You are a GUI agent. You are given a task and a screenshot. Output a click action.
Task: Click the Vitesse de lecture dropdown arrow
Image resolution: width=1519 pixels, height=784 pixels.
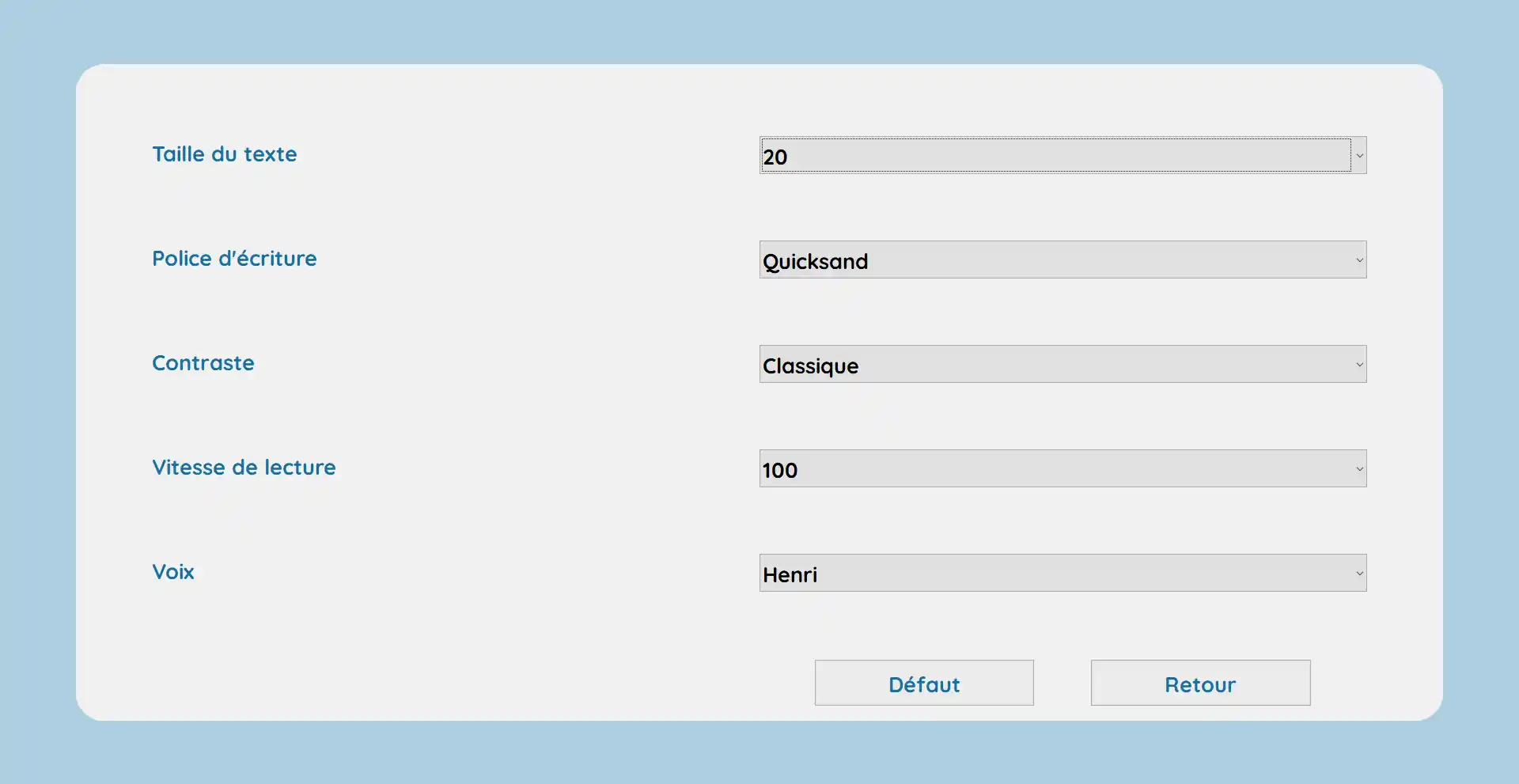pyautogui.click(x=1359, y=469)
